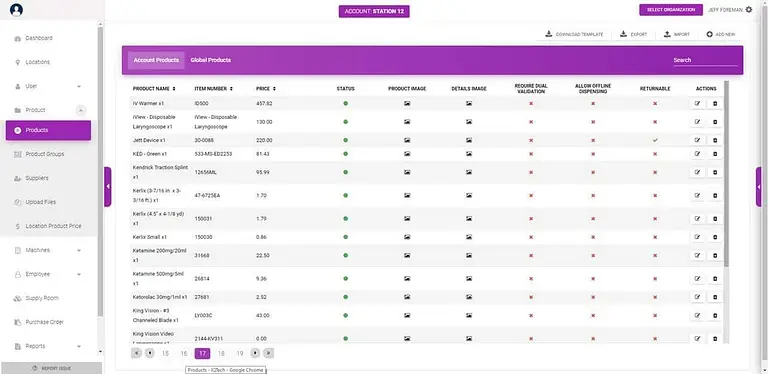Edit the KED - Green x1 product
The height and width of the screenshot is (374, 768).
coord(697,154)
